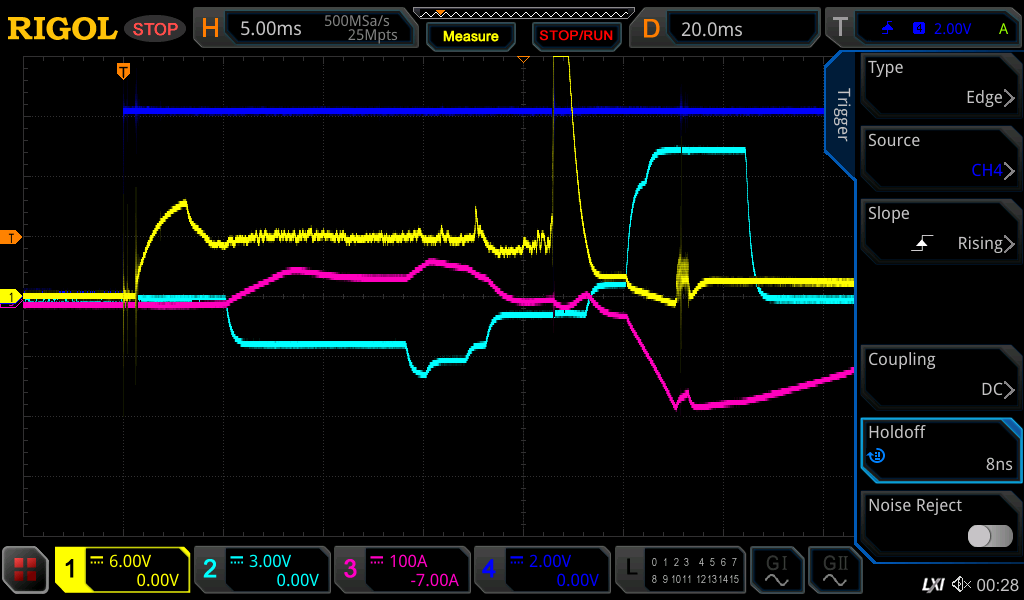Click the LXI network status icon

tap(932, 584)
